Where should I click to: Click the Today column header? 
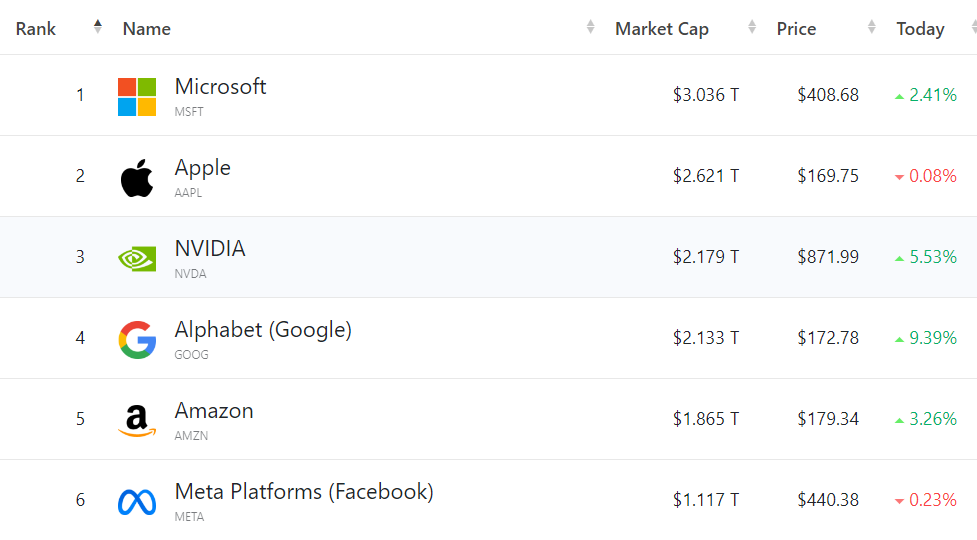click(x=920, y=29)
